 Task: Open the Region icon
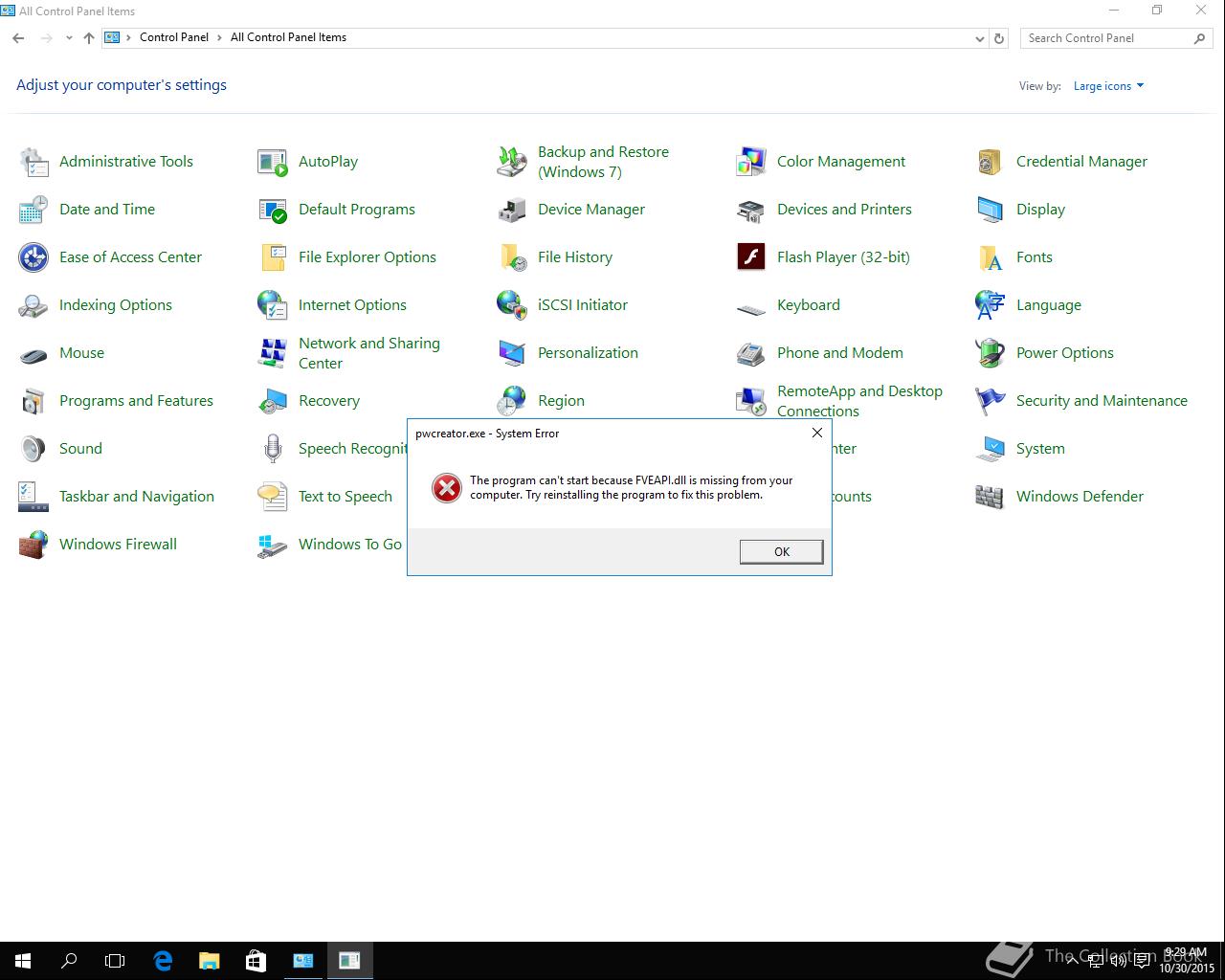pyautogui.click(x=512, y=401)
